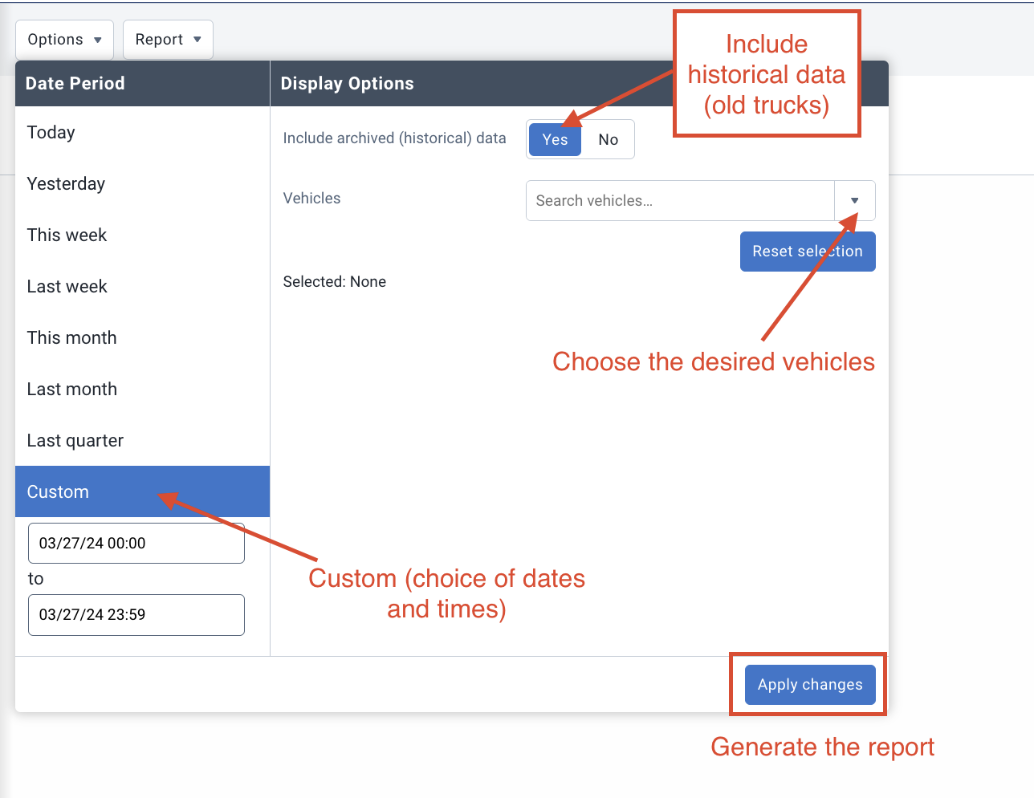
Task: Click the Report caret arrow icon
Action: click(197, 40)
